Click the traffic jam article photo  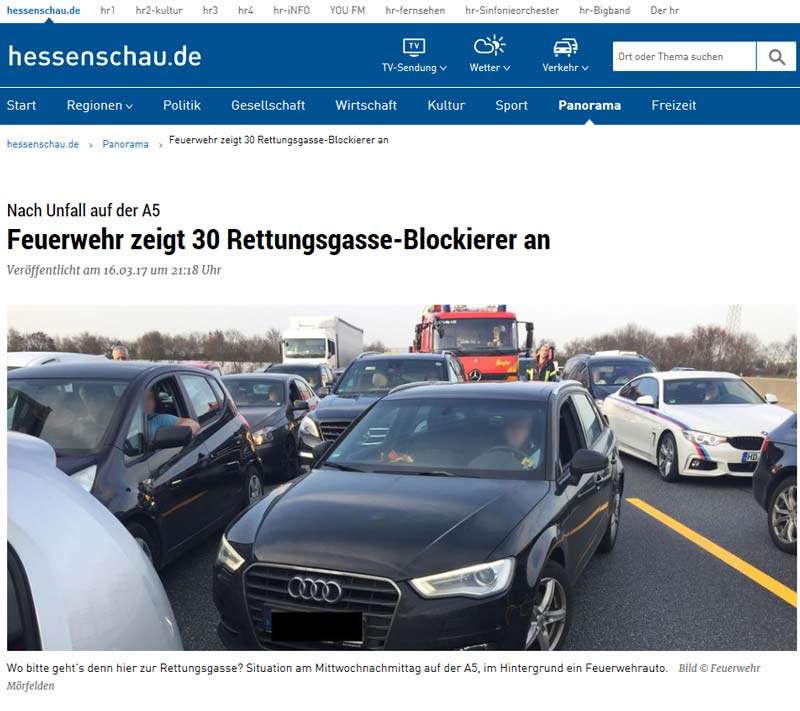tap(402, 477)
